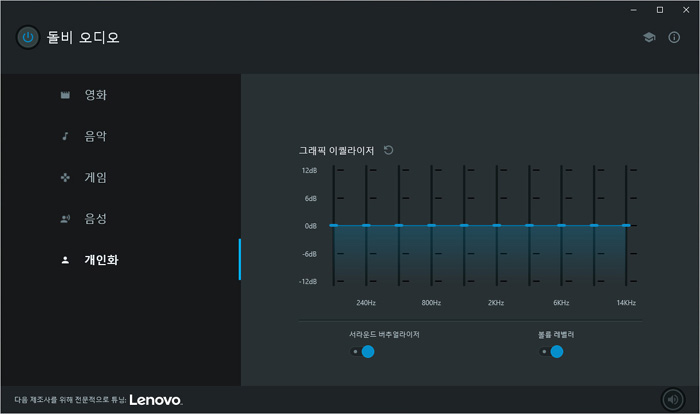Click the Lenovo logo in the footer
Screen dimensions: 700x414
tap(156, 400)
